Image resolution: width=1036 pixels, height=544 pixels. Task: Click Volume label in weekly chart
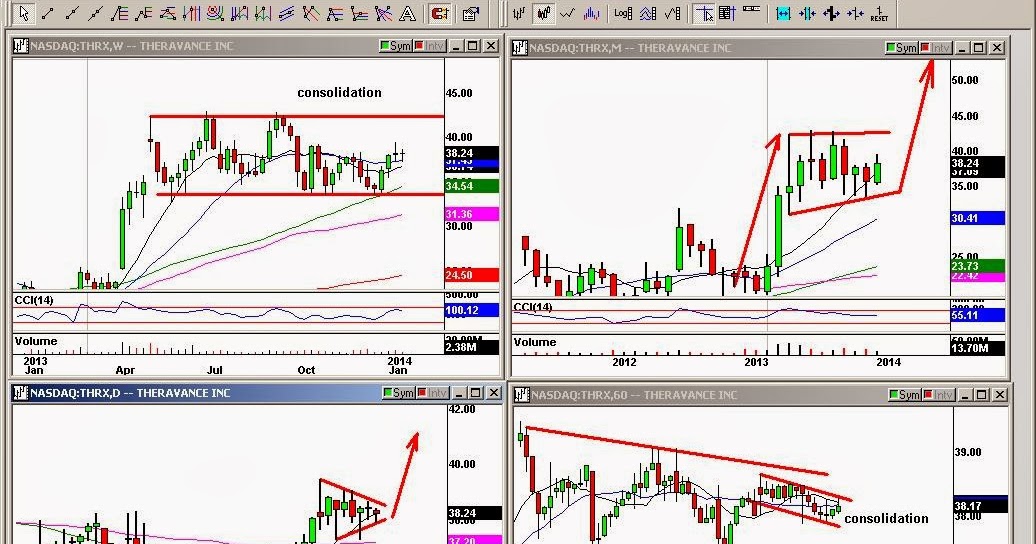coord(36,341)
